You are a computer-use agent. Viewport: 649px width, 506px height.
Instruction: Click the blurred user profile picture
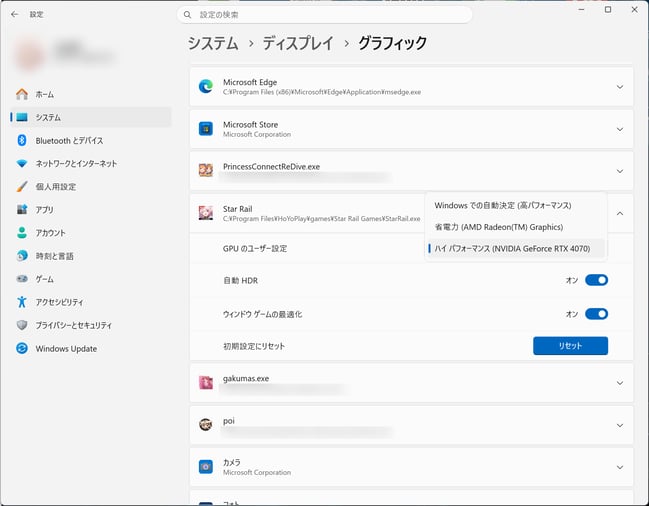(30, 54)
